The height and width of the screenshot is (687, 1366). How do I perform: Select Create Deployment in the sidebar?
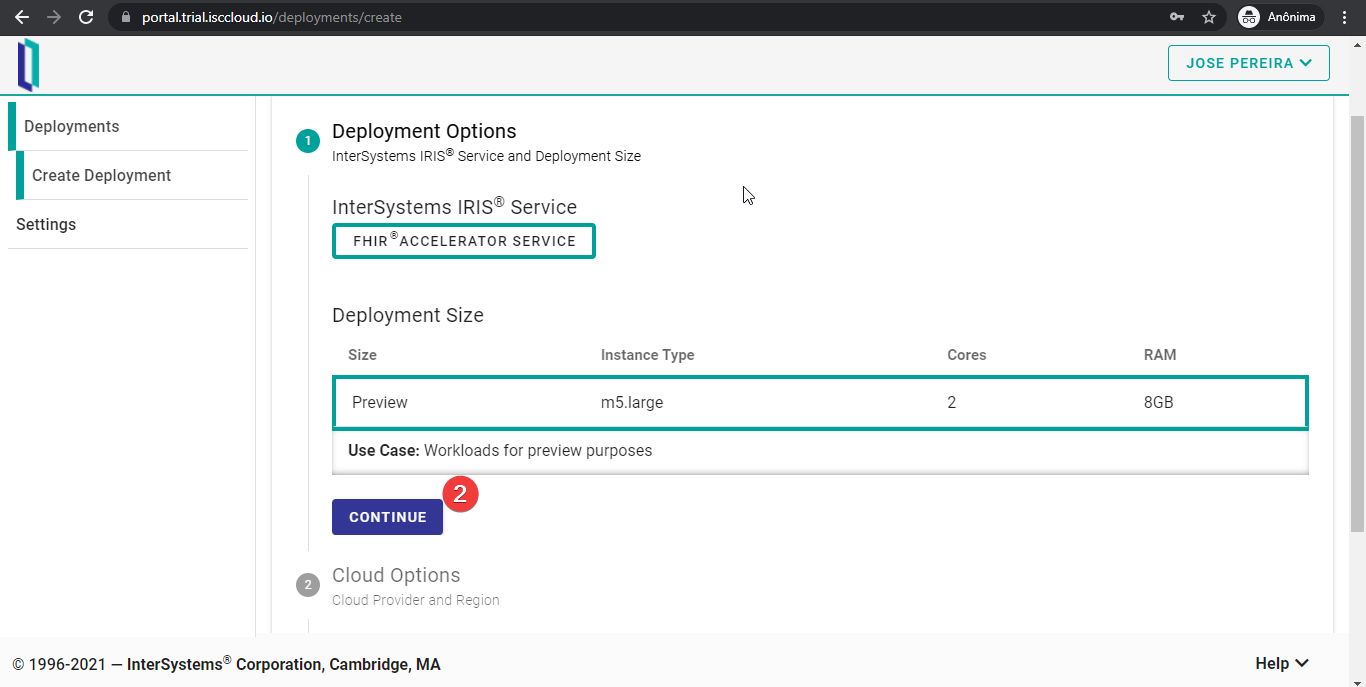click(x=132, y=175)
